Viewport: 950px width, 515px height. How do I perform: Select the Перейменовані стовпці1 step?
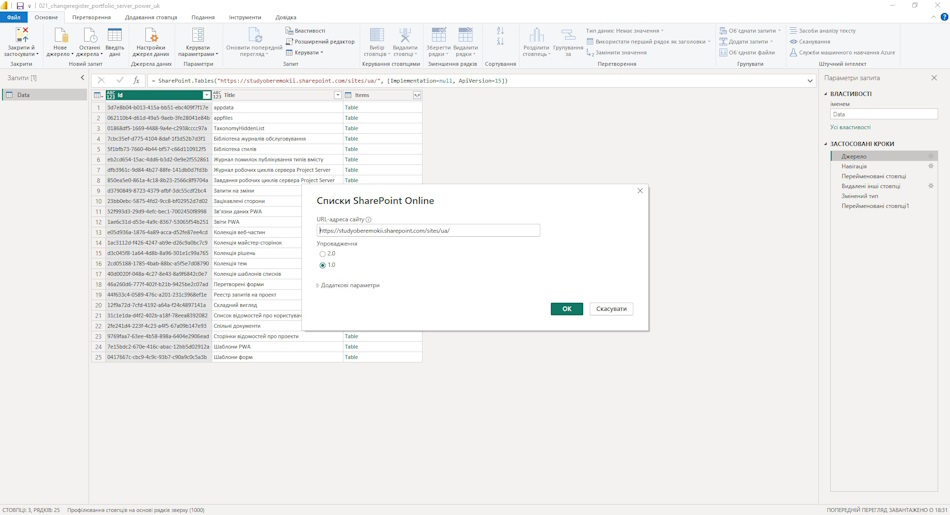(875, 206)
